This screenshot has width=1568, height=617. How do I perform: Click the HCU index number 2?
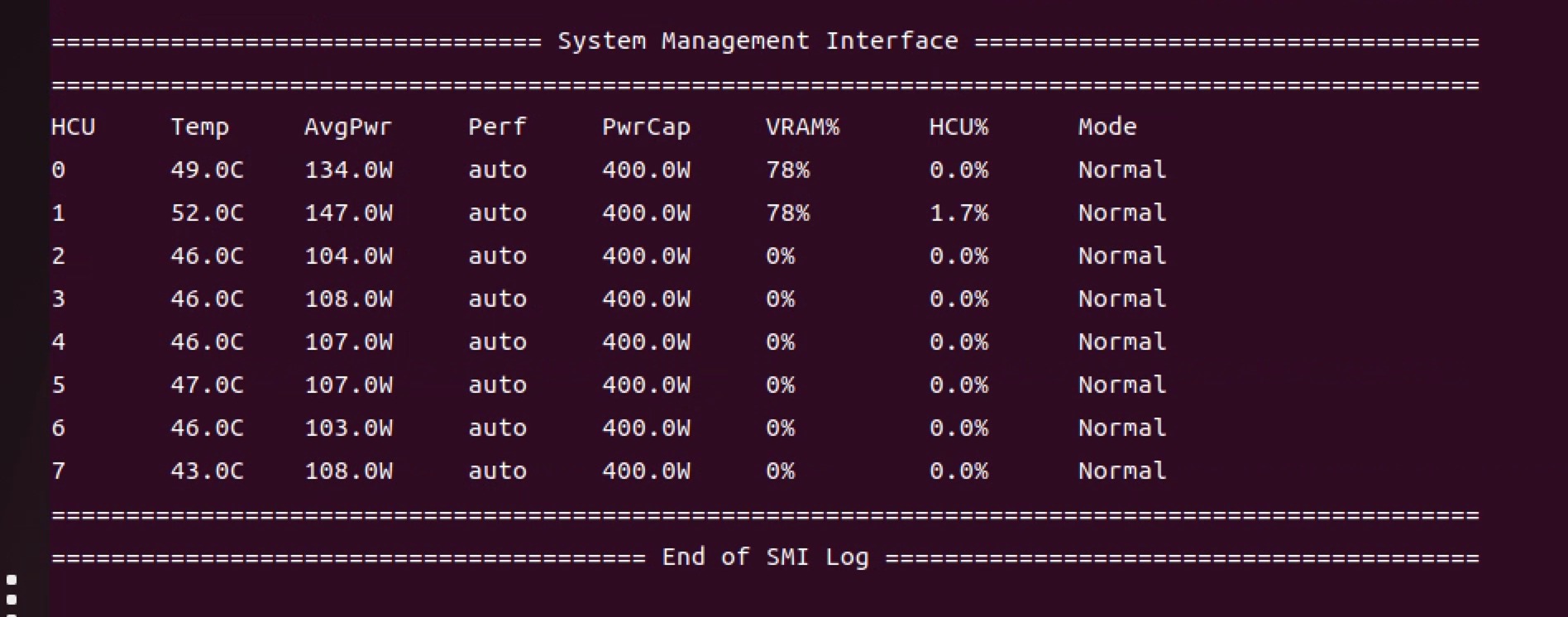coord(58,256)
